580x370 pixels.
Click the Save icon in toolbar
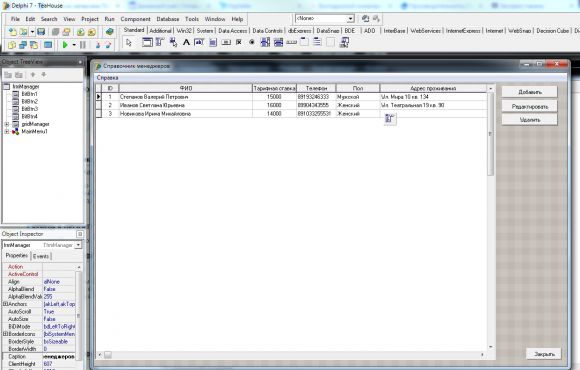[x=41, y=32]
